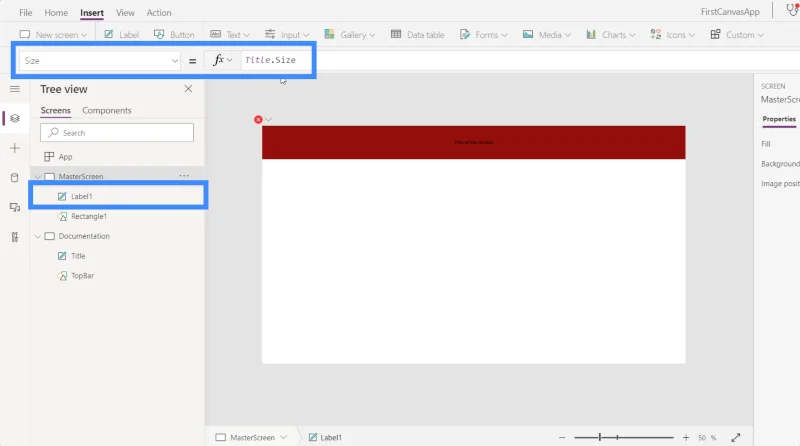Image resolution: width=800 pixels, height=446 pixels.
Task: Click the red error icon on canvas
Action: (x=258, y=119)
